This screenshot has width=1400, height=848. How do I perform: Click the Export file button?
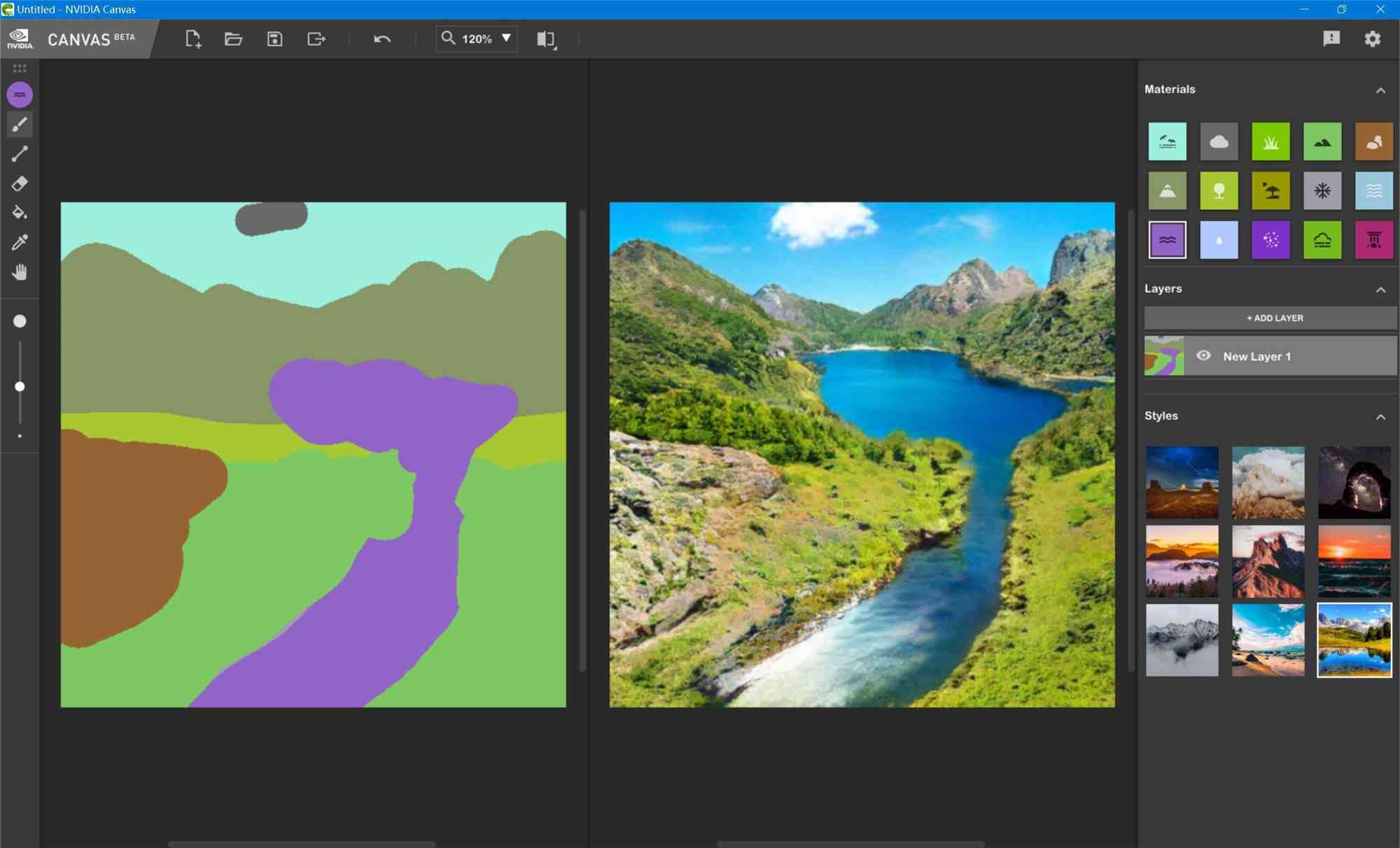(316, 38)
